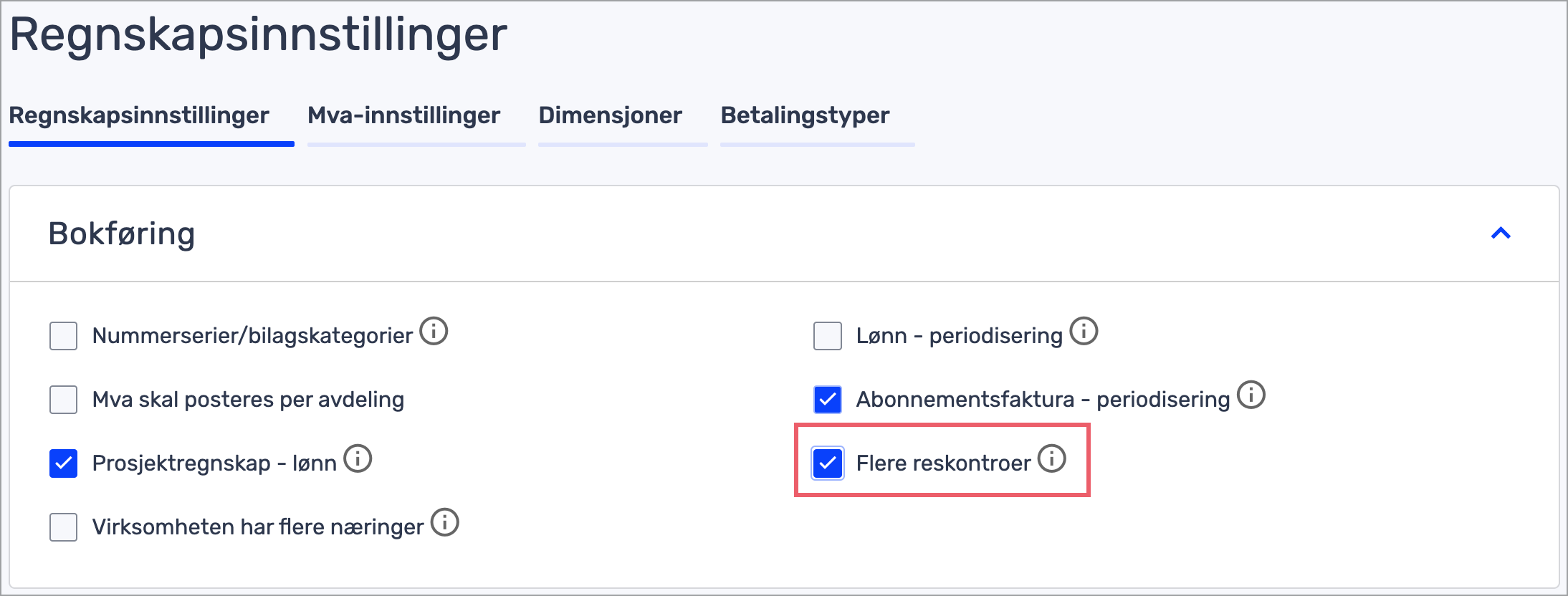The height and width of the screenshot is (596, 1568).
Task: Click info icon beside Nummerserier/bilagskategorier
Action: click(x=434, y=332)
